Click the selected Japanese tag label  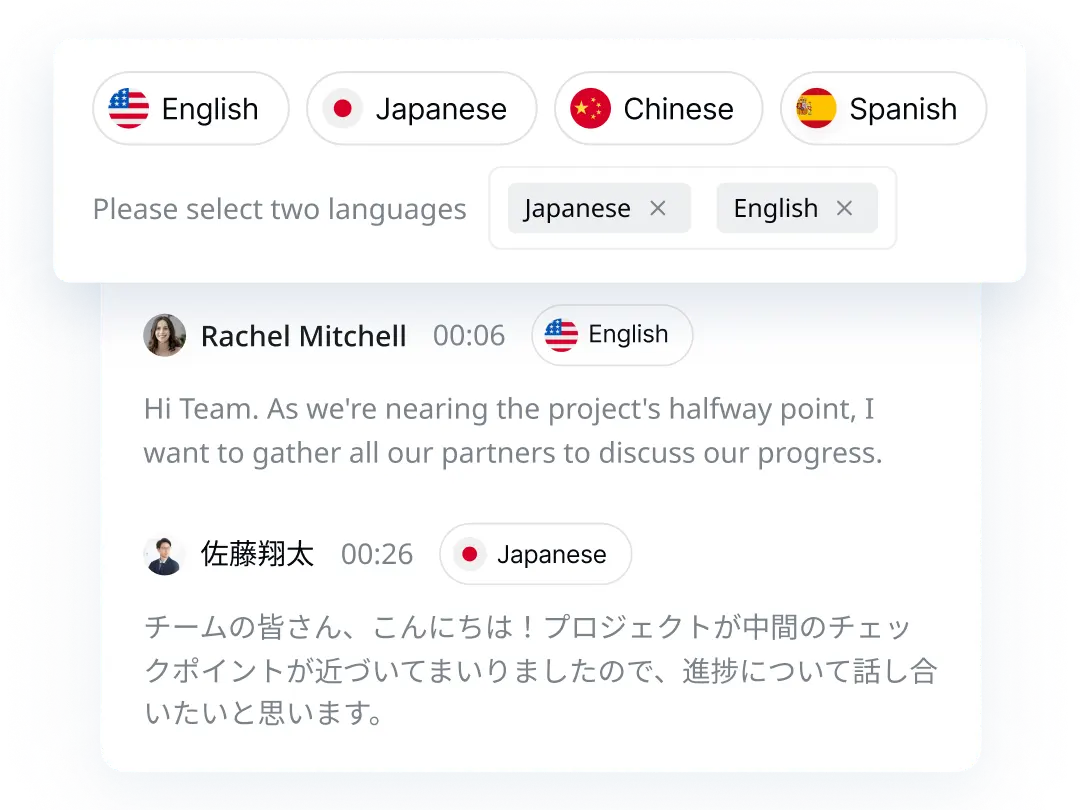(x=577, y=208)
